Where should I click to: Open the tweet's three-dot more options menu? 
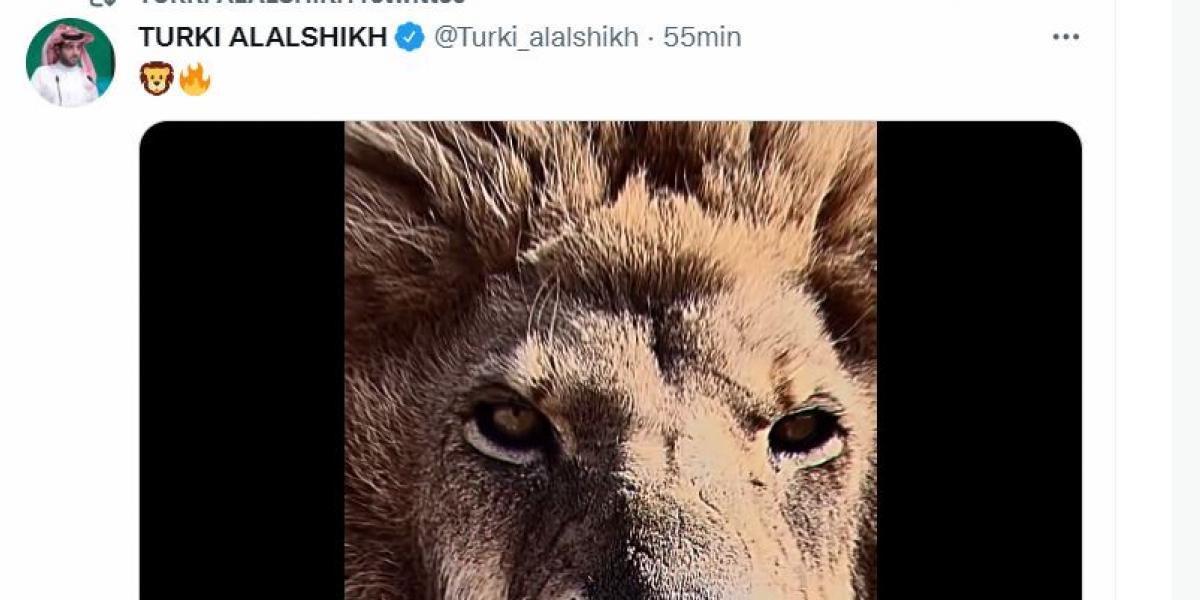pos(1066,37)
